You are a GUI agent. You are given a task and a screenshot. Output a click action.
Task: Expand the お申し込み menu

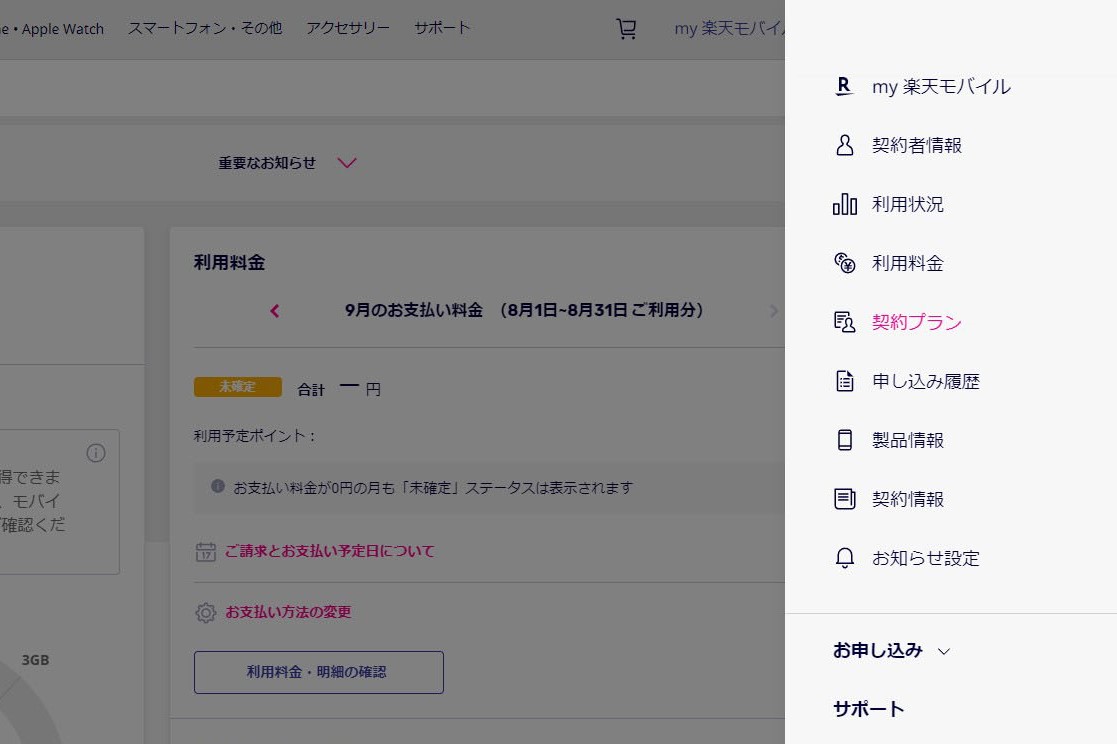coord(889,649)
